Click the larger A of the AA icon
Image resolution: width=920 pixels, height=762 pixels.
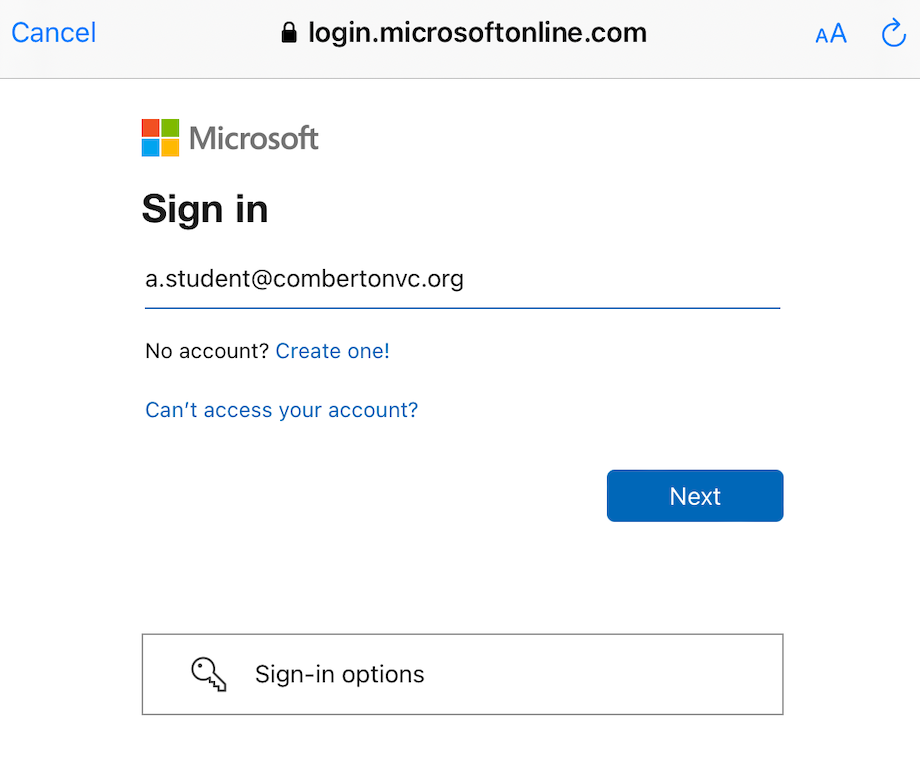point(838,33)
